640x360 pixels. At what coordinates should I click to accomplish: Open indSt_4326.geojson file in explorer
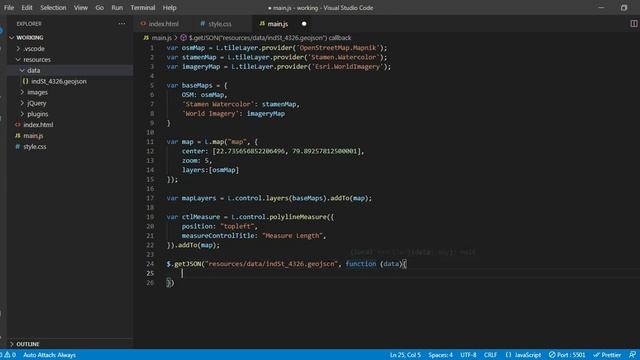(x=59, y=81)
